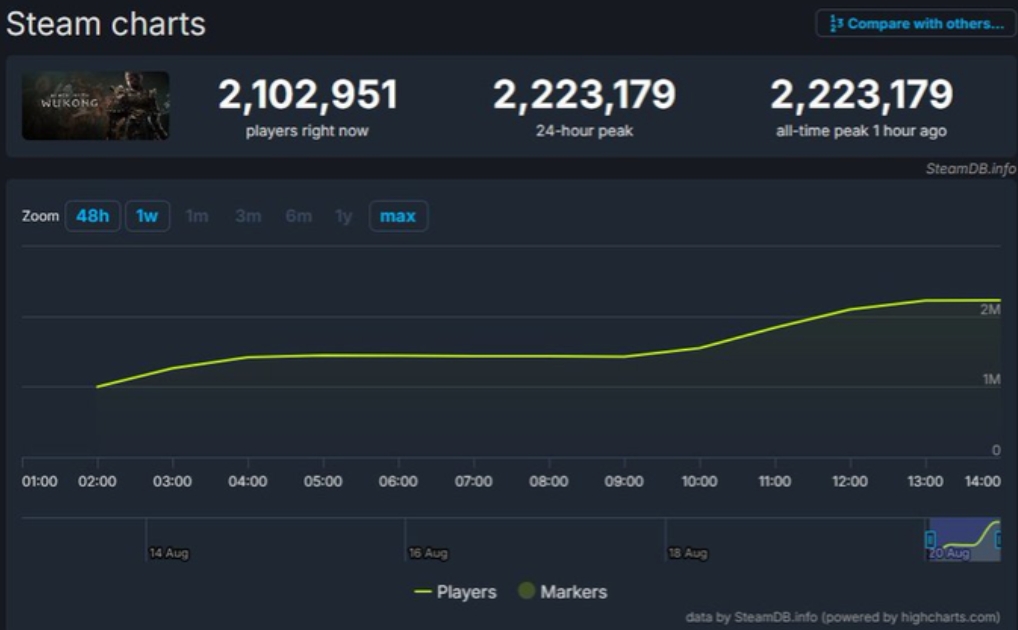1018x630 pixels.
Task: Click the green Markers legend dot
Action: pos(527,590)
